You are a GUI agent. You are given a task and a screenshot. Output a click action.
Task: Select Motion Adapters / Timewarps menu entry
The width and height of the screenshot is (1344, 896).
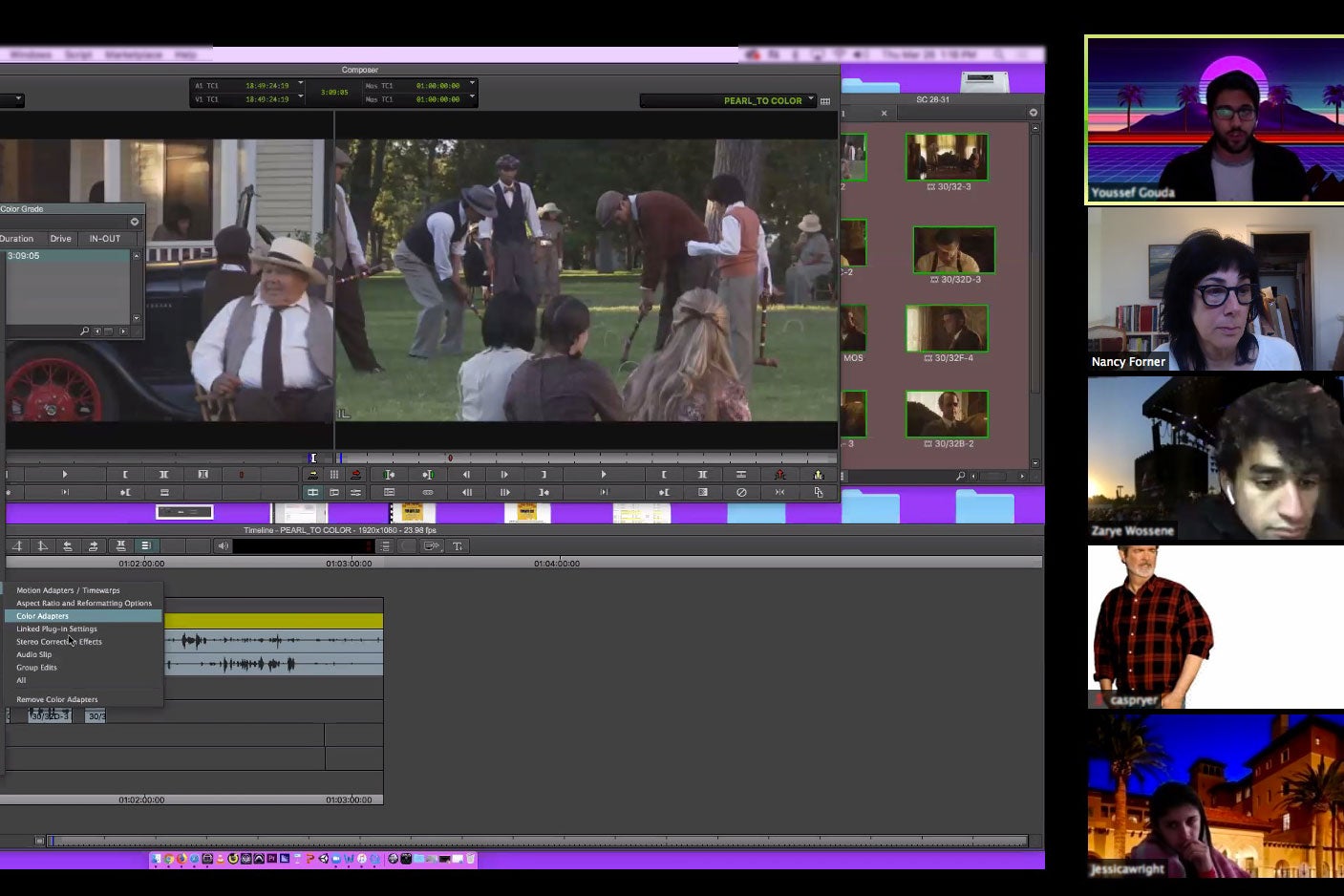click(67, 589)
